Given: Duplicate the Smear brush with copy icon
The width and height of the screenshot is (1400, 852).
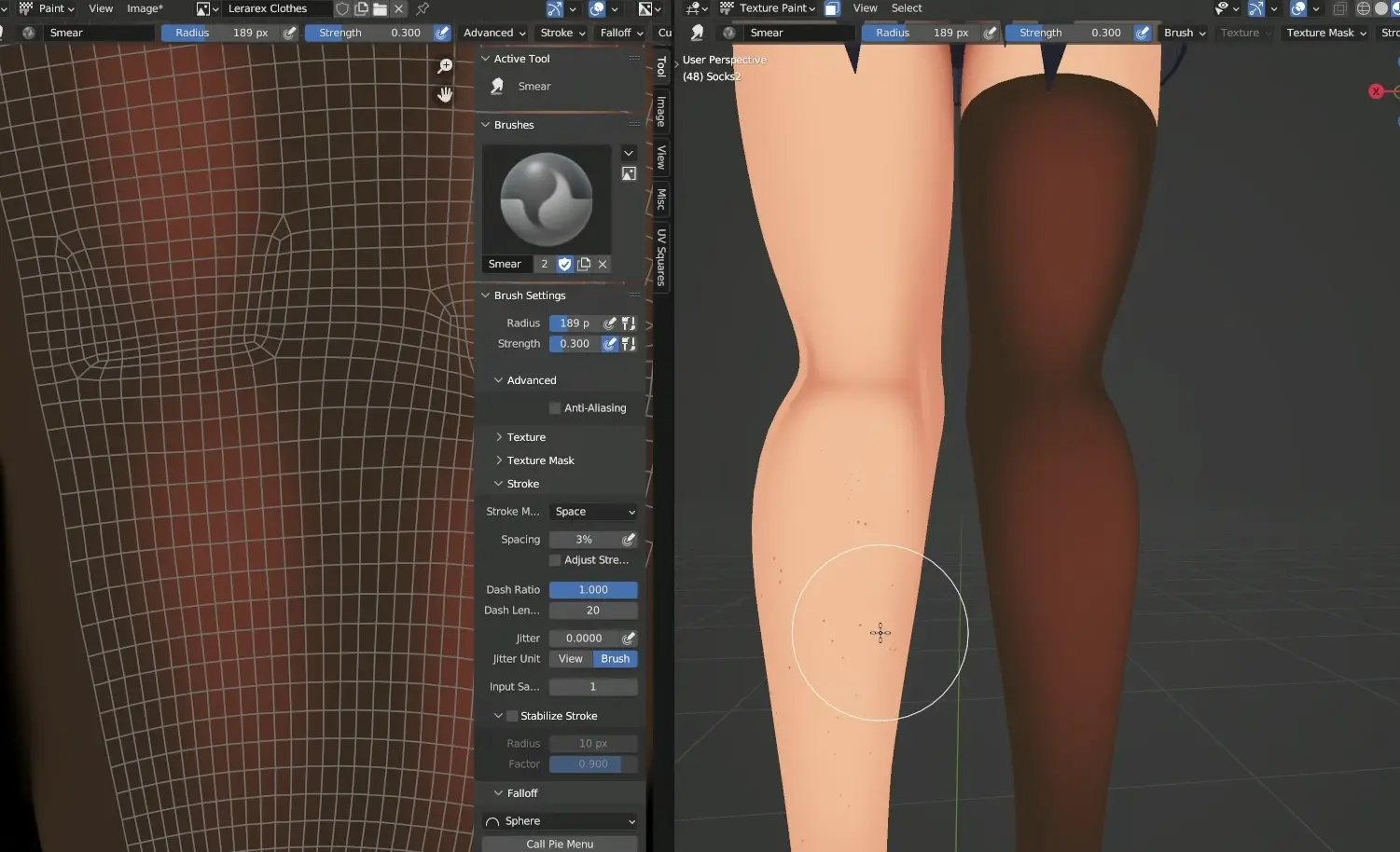Looking at the screenshot, I should (584, 264).
